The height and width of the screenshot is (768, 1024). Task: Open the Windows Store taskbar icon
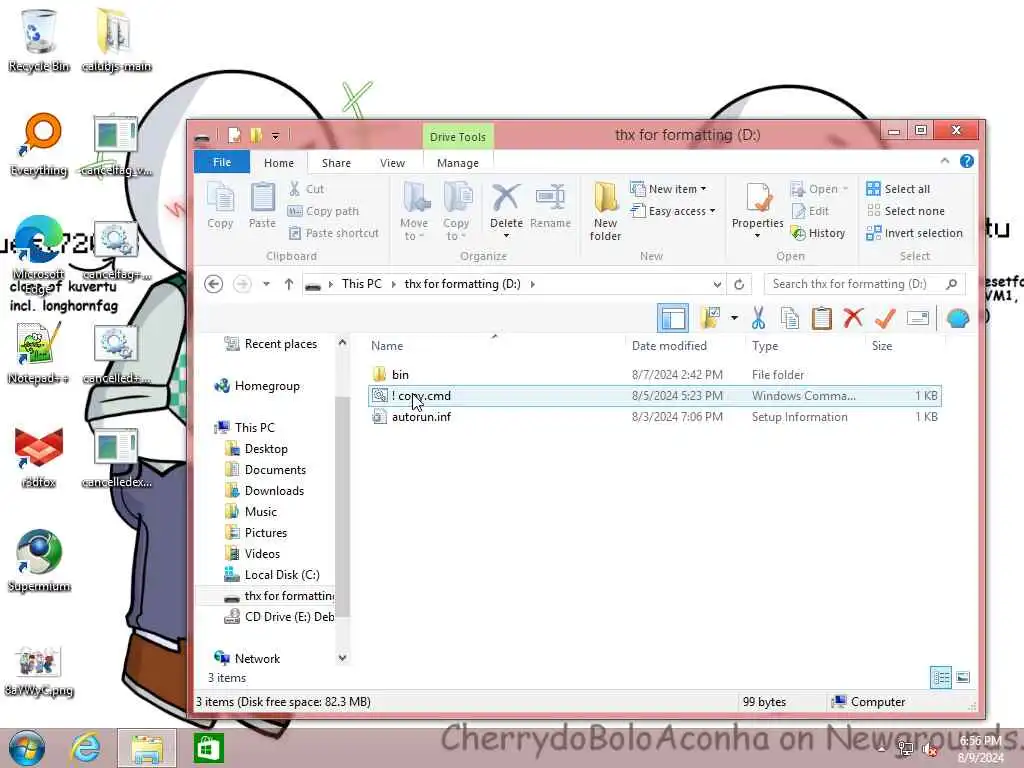[209, 748]
